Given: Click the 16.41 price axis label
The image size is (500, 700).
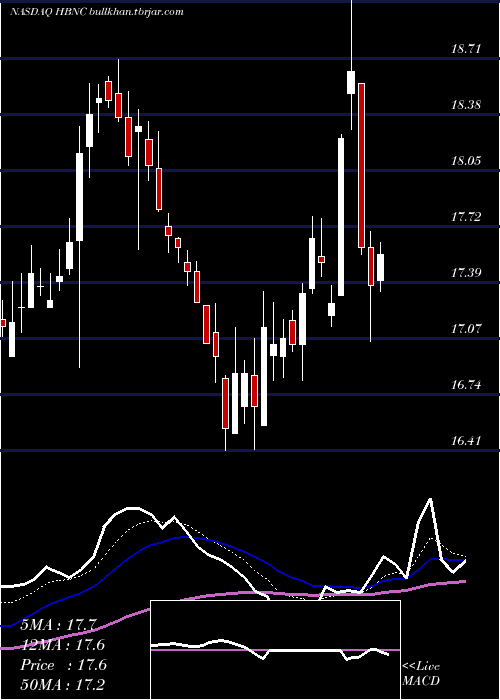Looking at the screenshot, I should [x=466, y=441].
